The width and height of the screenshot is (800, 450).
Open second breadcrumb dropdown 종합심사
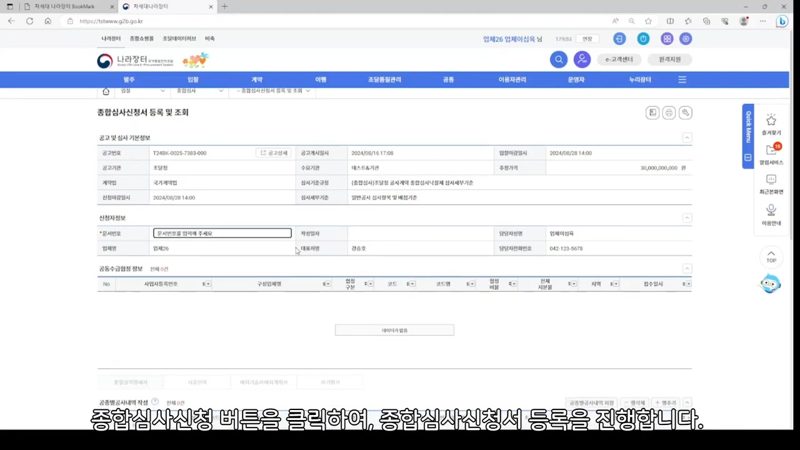199,91
